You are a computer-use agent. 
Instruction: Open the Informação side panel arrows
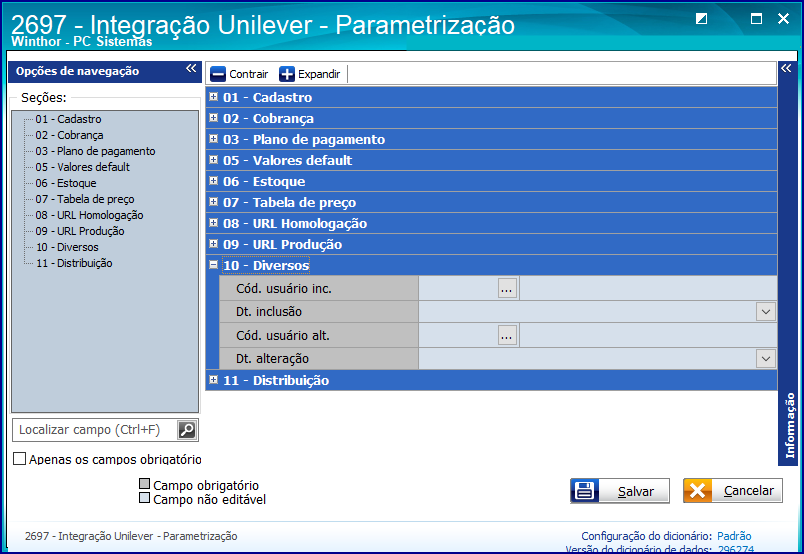(x=786, y=68)
